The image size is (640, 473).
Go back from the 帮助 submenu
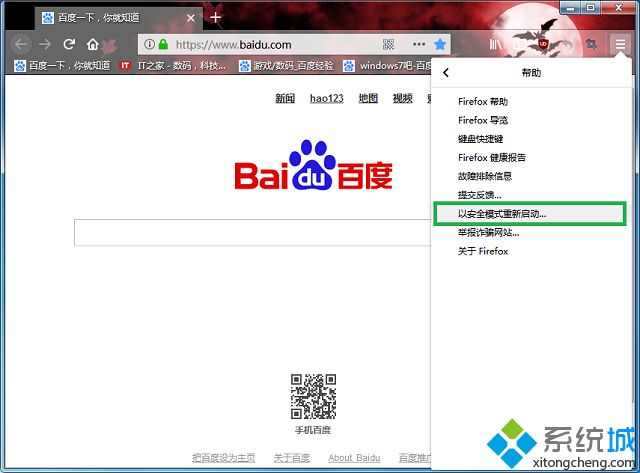point(446,73)
